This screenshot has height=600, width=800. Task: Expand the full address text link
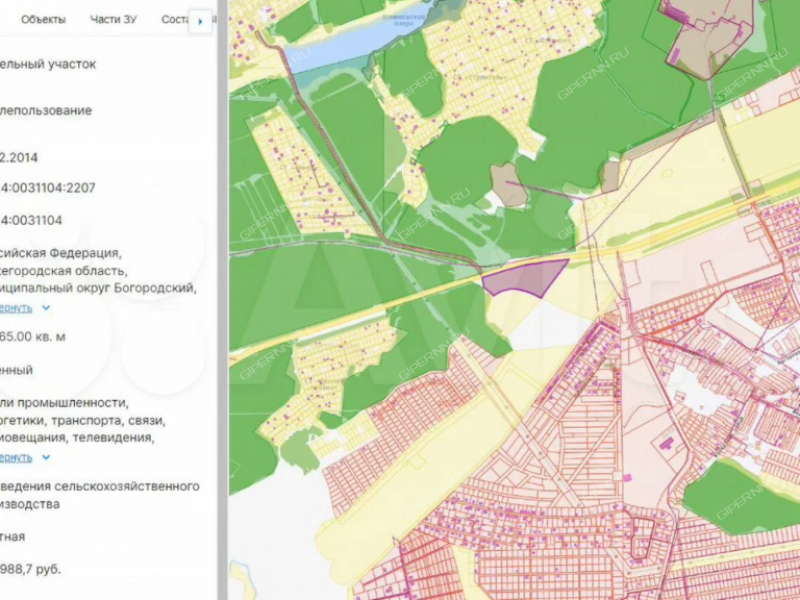pyautogui.click(x=16, y=308)
